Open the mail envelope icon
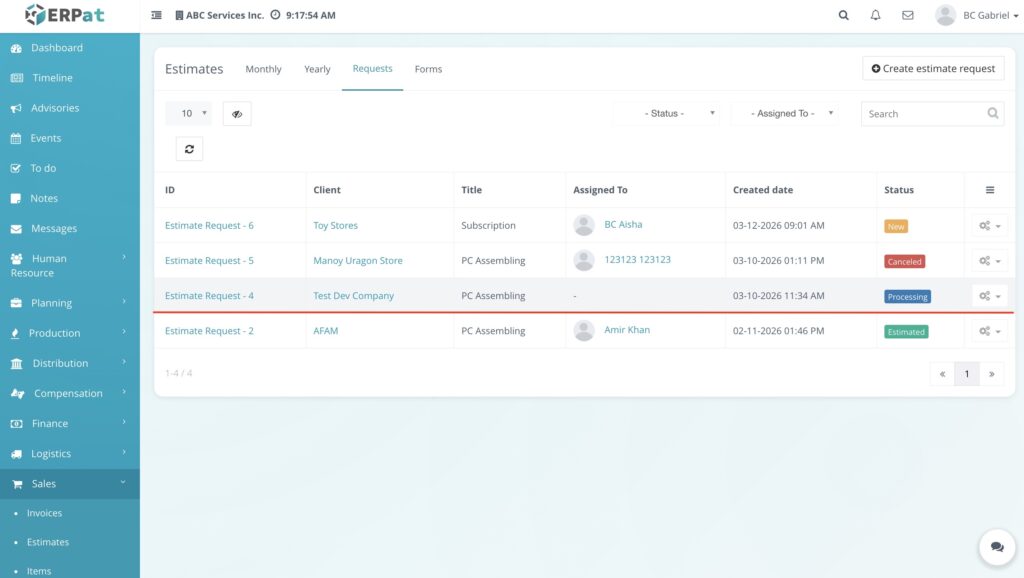Image resolution: width=1024 pixels, height=578 pixels. [x=908, y=16]
